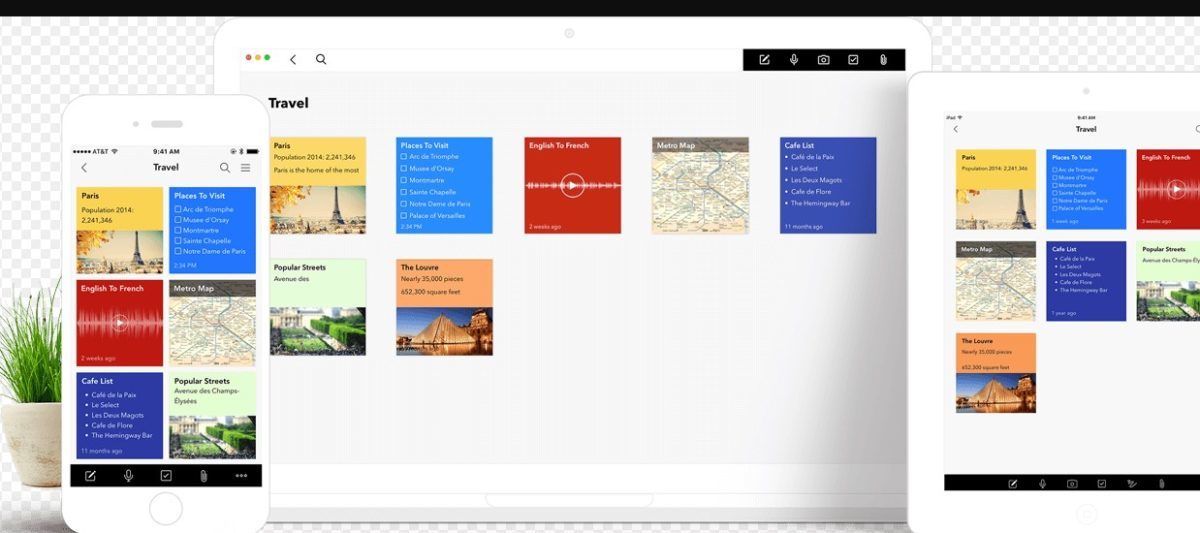Open Popular Streets note on tablet
Viewport: 1200px width, 533px height.
pos(1168,281)
